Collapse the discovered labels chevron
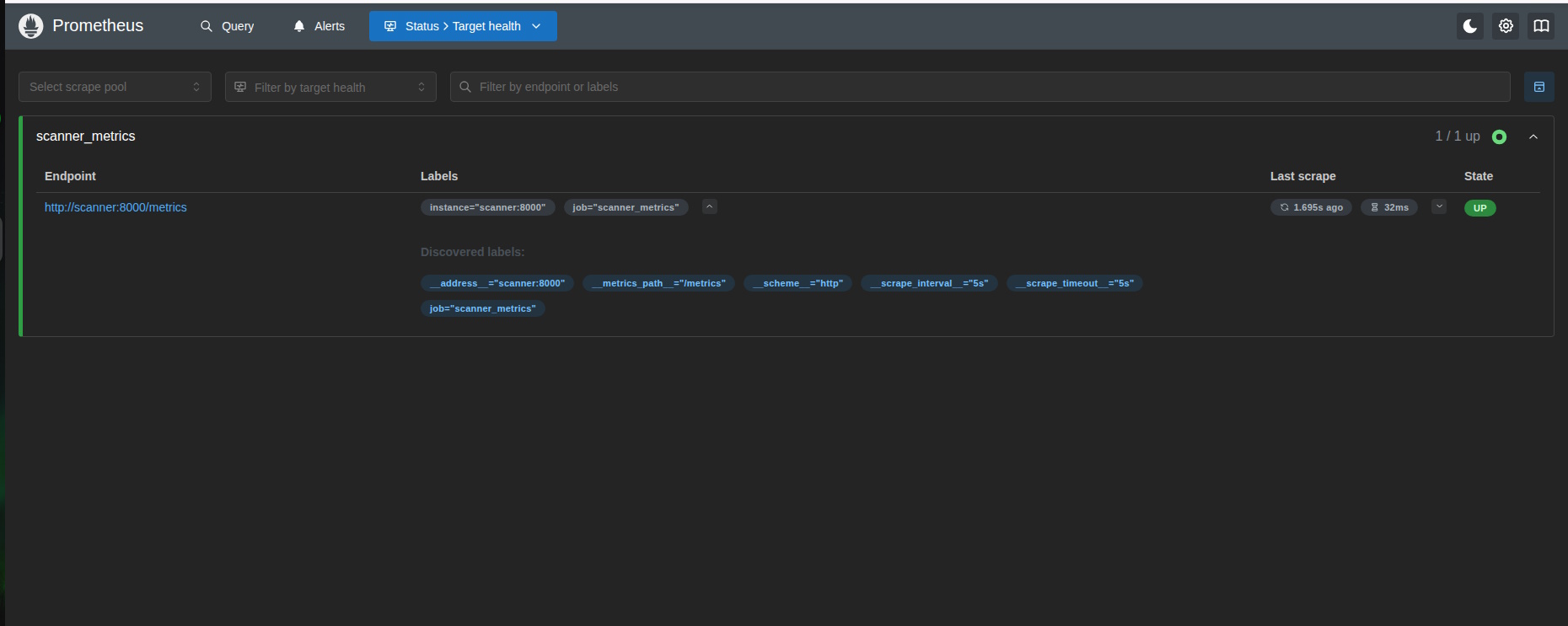Viewport: 1568px width, 626px height. [x=710, y=206]
